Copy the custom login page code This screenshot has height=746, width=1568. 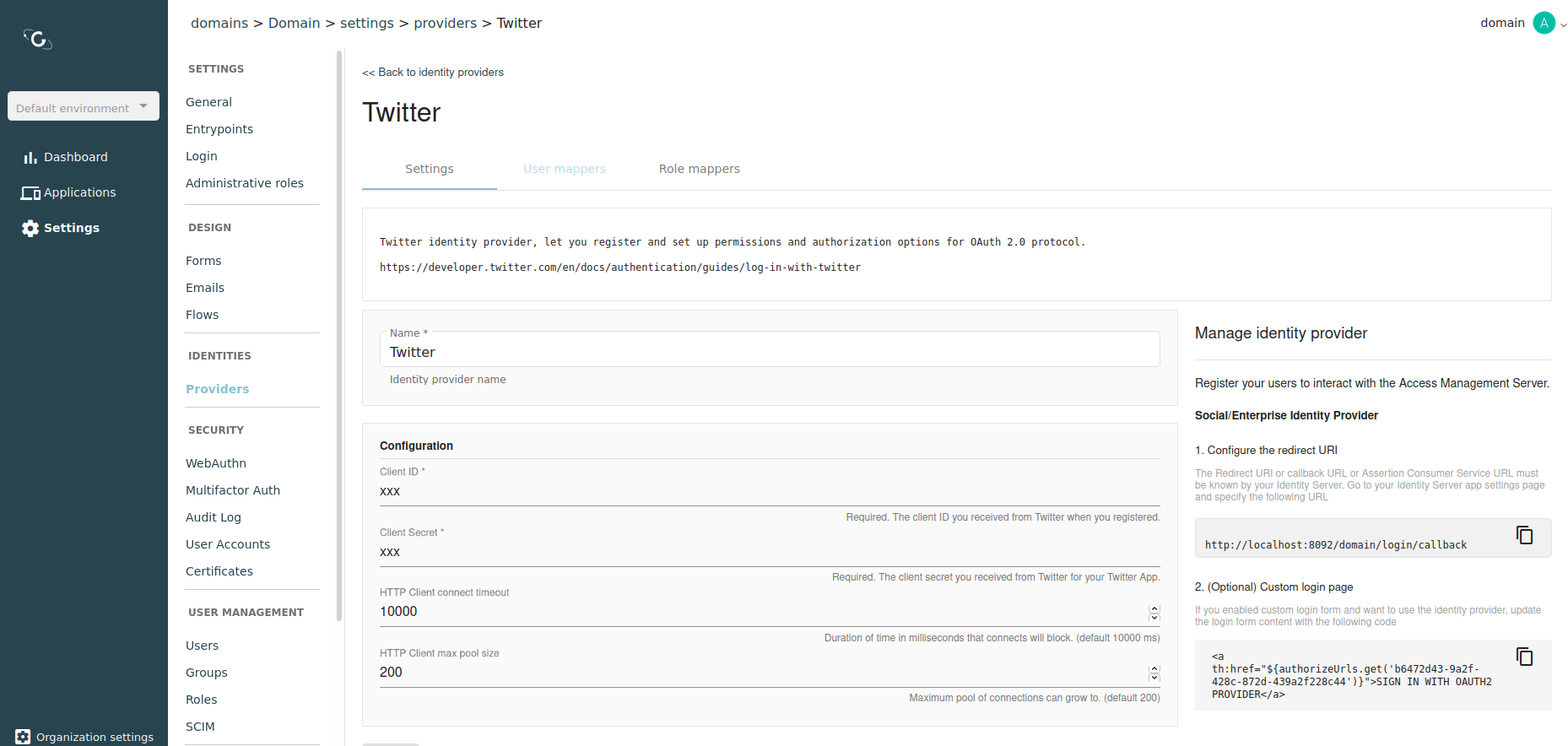[1524, 657]
